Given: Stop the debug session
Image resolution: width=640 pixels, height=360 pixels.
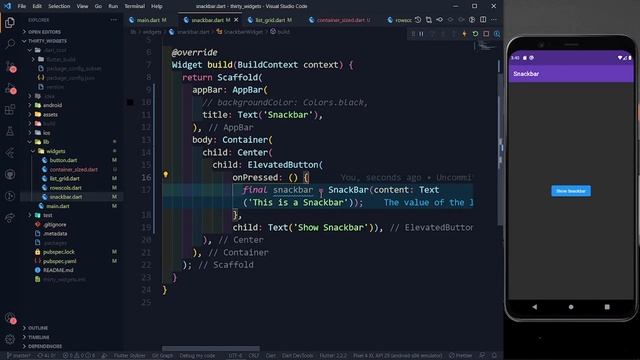Looking at the screenshot, I should pyautogui.click(x=486, y=34).
